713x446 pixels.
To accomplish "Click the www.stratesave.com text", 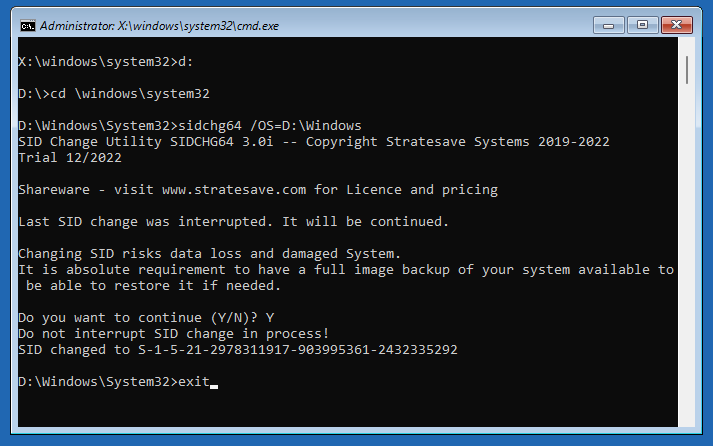I will click(234, 190).
